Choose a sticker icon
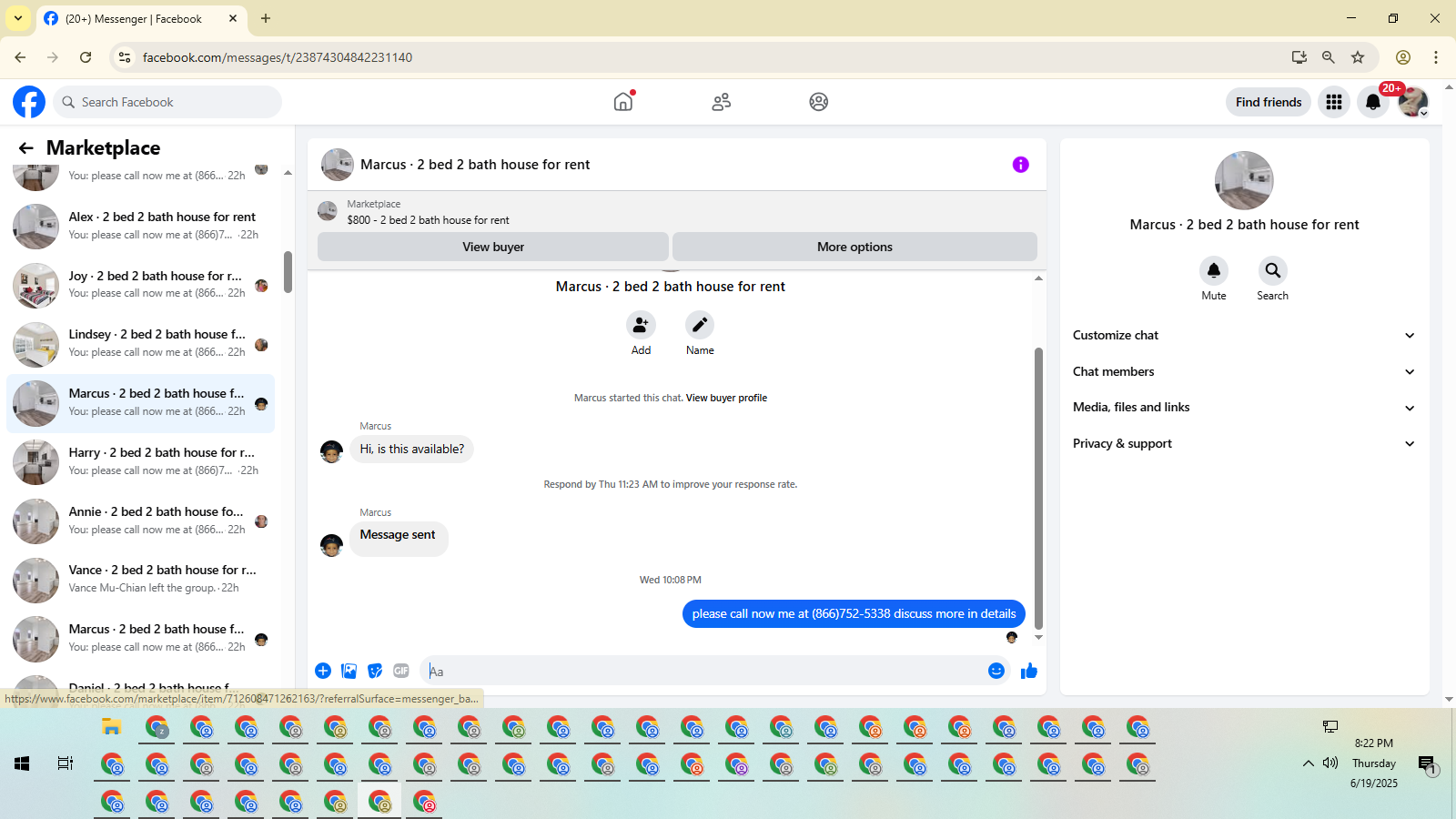The image size is (1456, 819). pyautogui.click(x=375, y=671)
